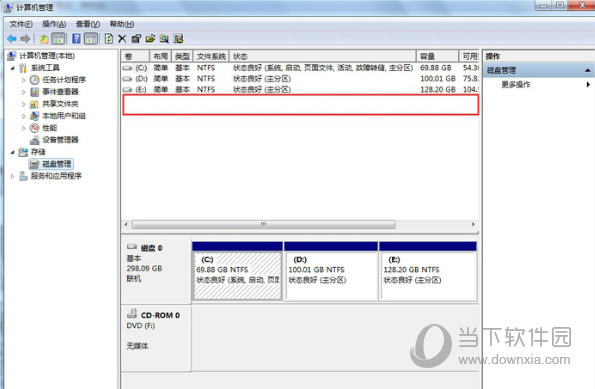The image size is (595, 389).
Task: Select 存储 in the tree
Action: click(38, 152)
